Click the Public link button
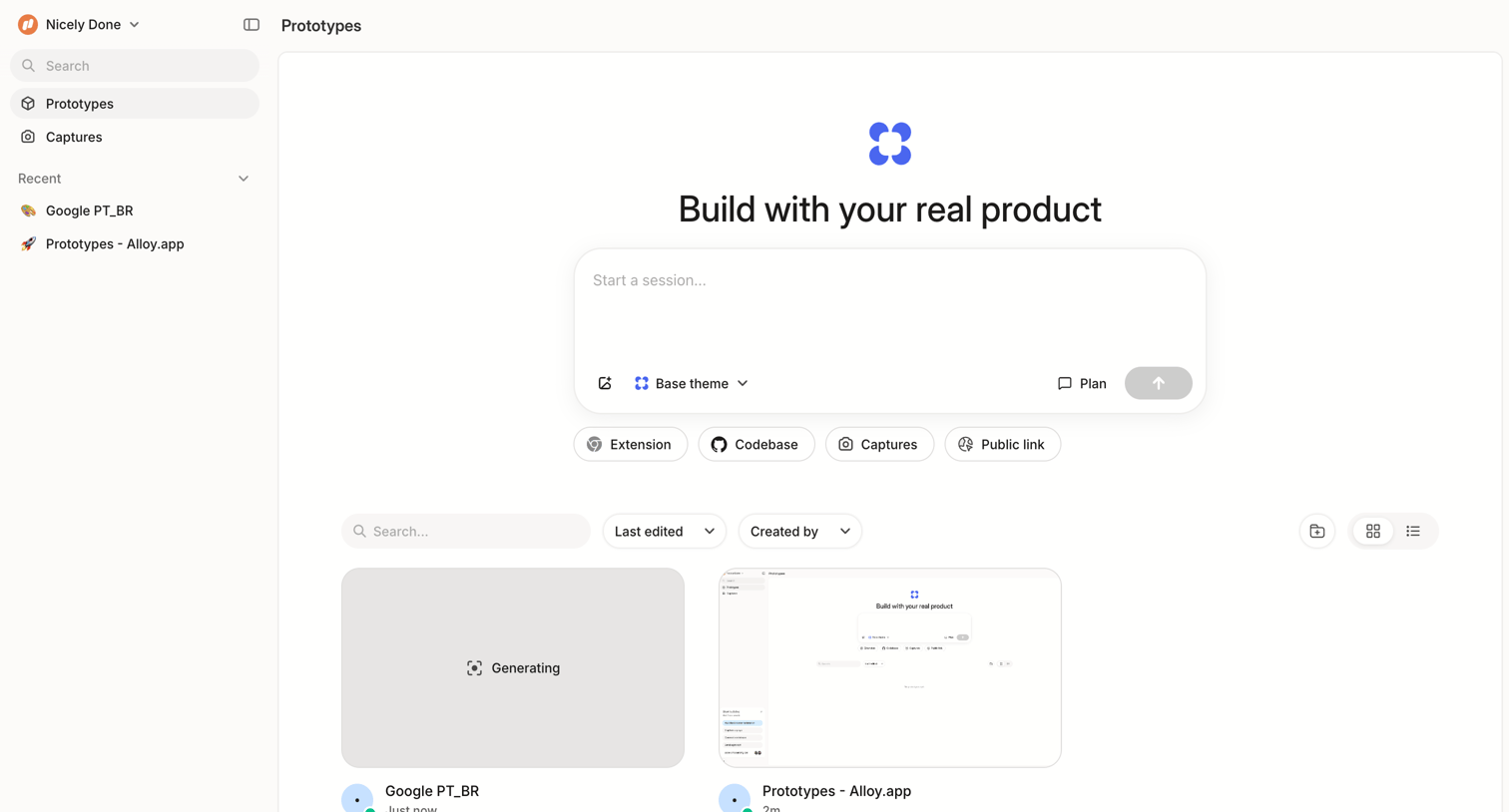This screenshot has height=812, width=1509. [1002, 444]
